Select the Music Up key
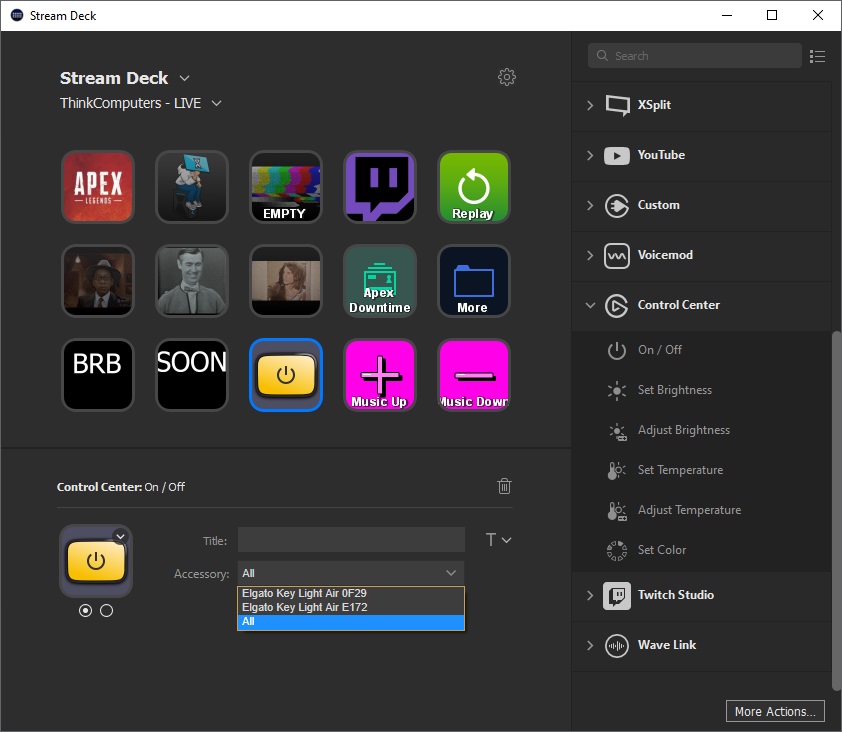This screenshot has width=842, height=732. click(x=380, y=375)
